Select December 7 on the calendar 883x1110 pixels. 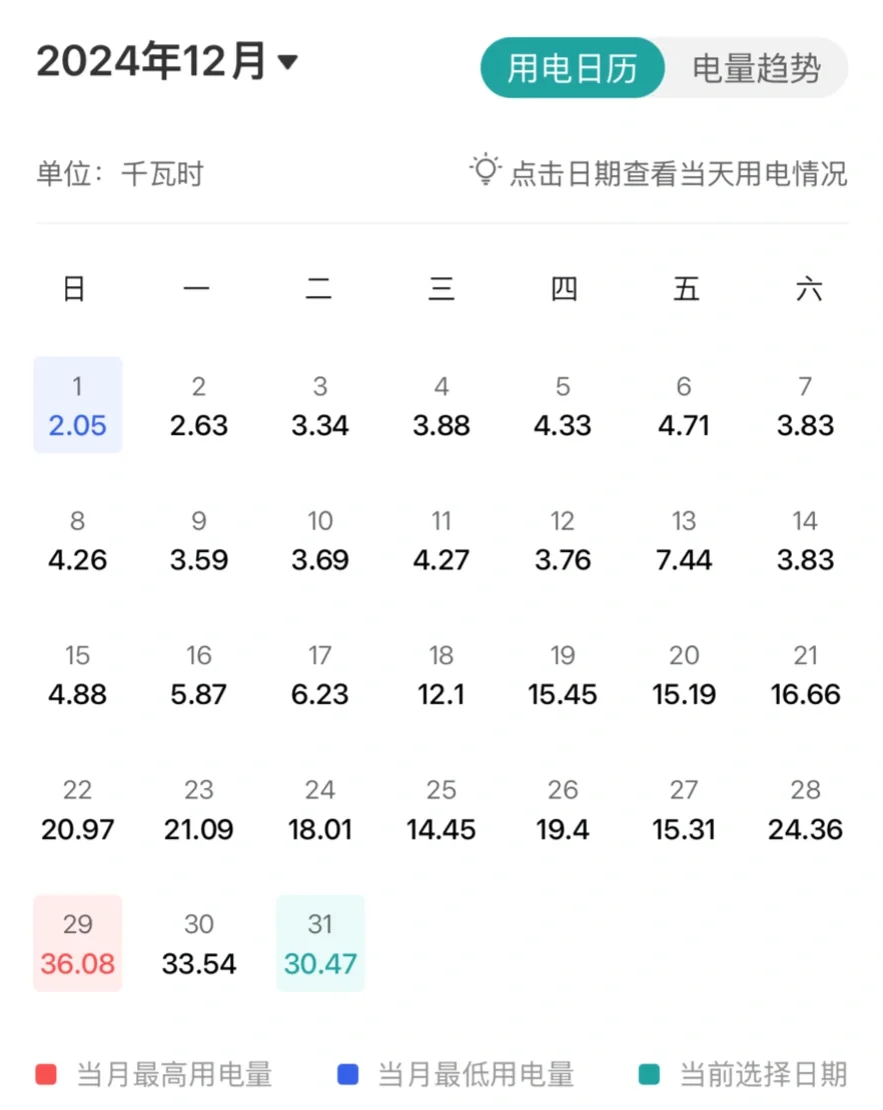pos(805,404)
